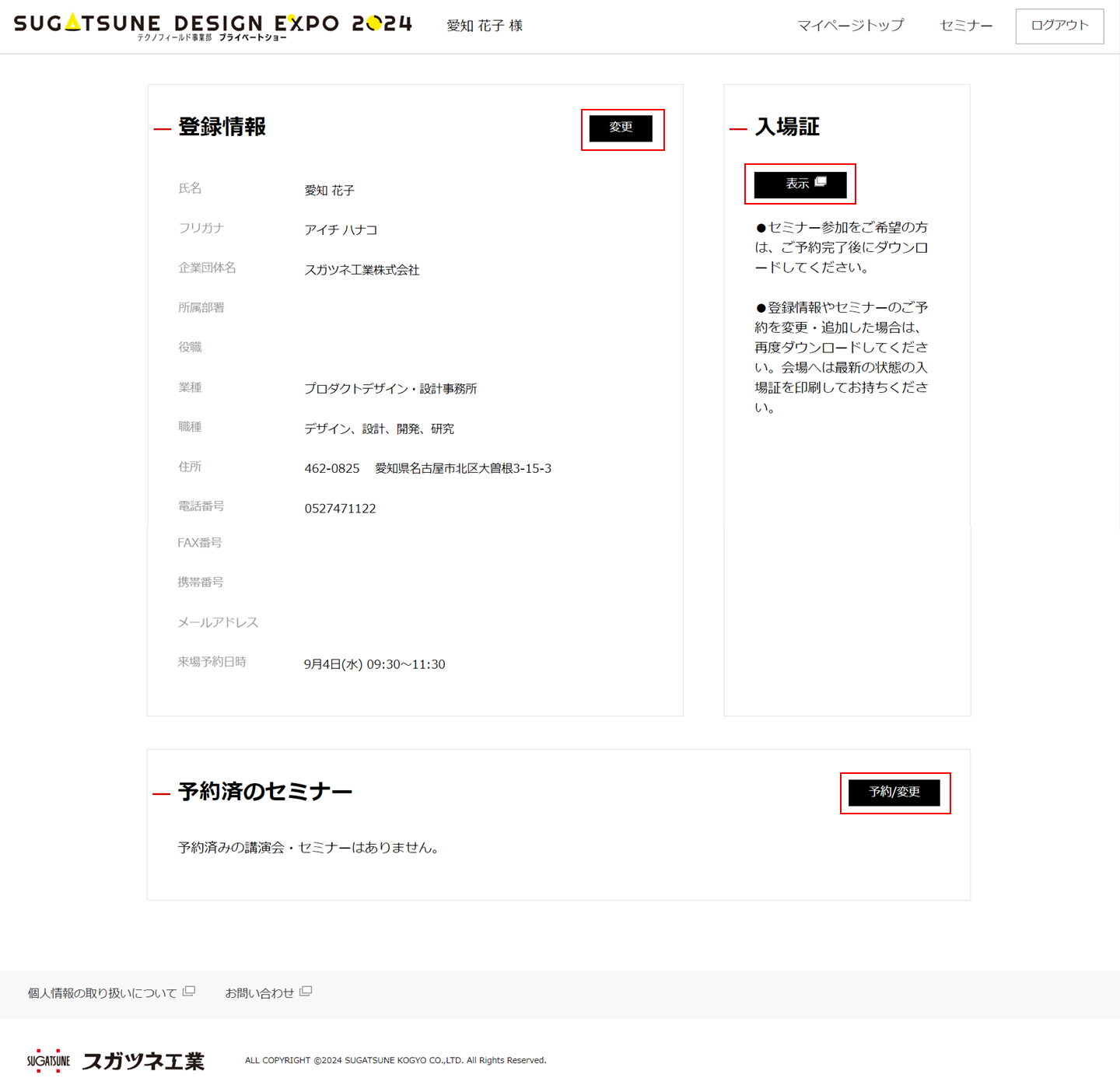The image size is (1120, 1092).
Task: Go to セミナー in the header navigation
Action: 966,26
